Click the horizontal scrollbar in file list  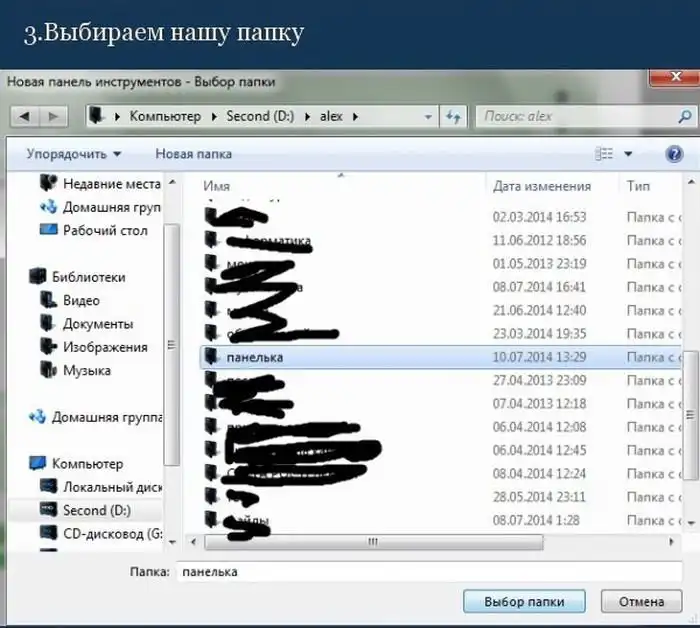point(372,541)
